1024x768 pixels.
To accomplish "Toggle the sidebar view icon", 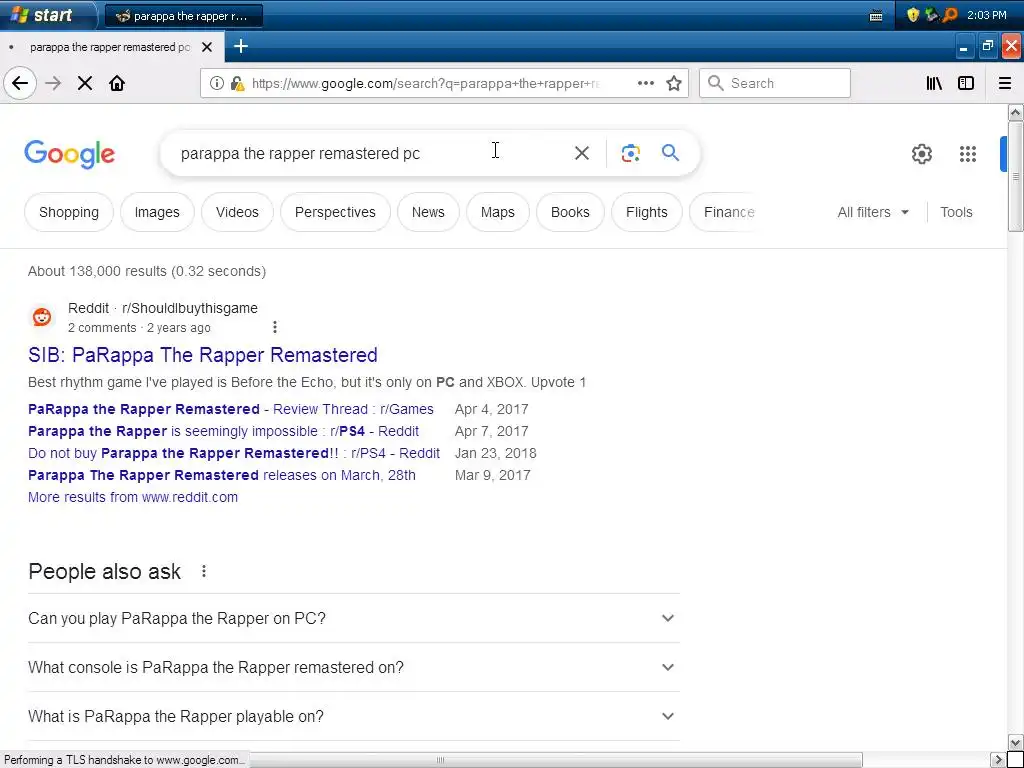I will coord(966,83).
